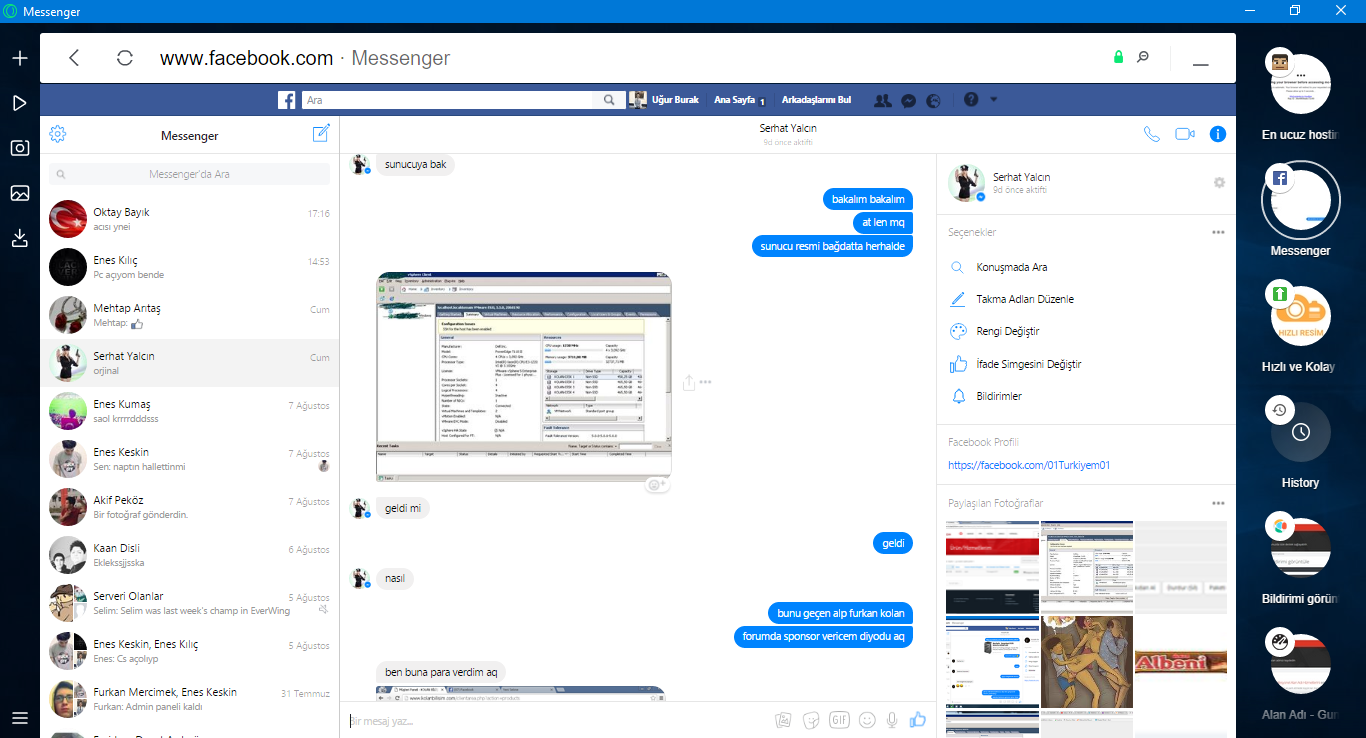Viewport: 1366px width, 738px height.
Task: Choose Takma Adları Düzenle option
Action: pyautogui.click(x=1086, y=299)
